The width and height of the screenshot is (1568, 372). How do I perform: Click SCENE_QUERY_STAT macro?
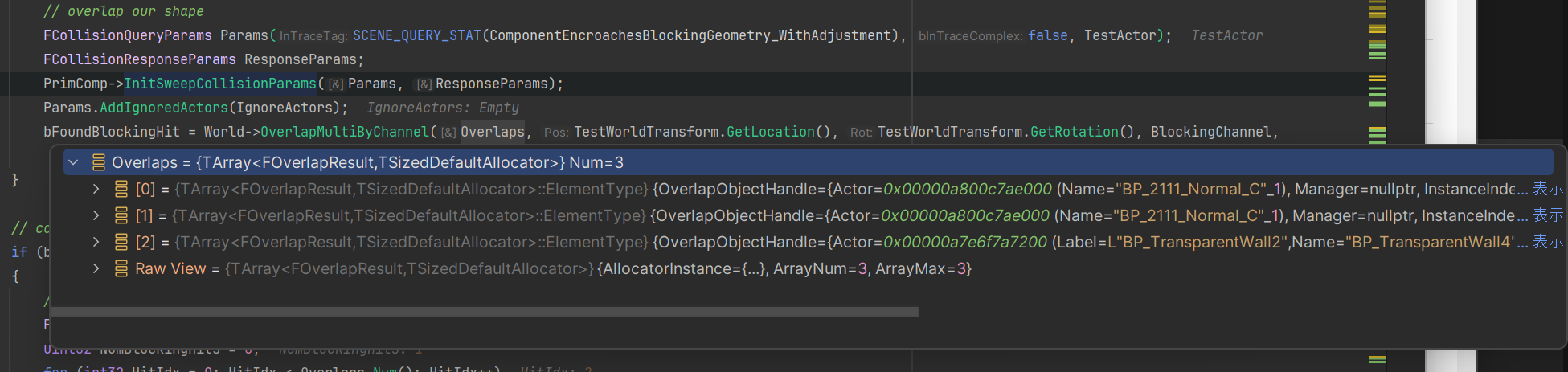point(416,35)
